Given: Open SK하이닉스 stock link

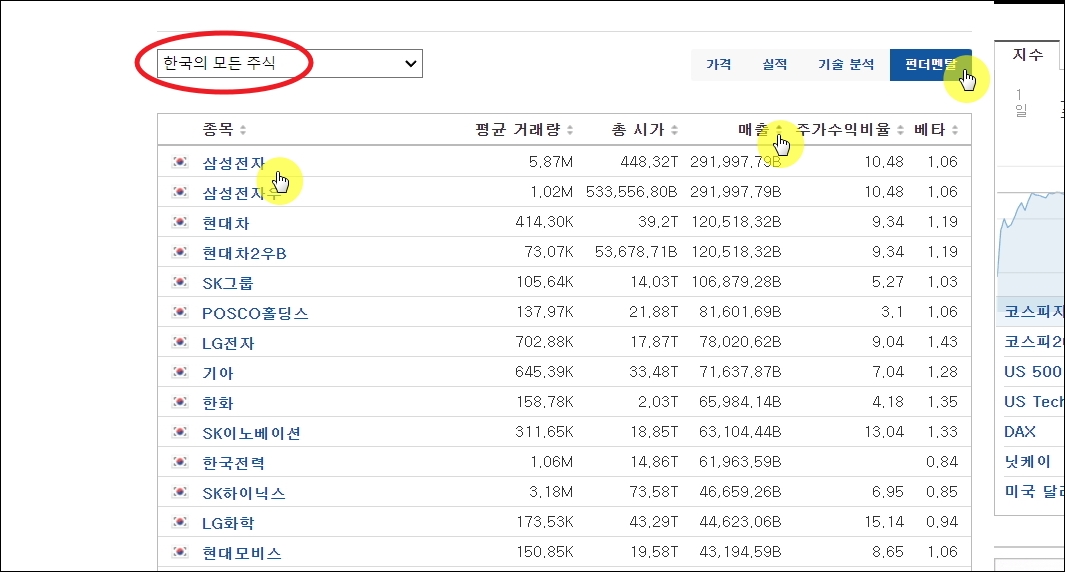Looking at the screenshot, I should (244, 493).
